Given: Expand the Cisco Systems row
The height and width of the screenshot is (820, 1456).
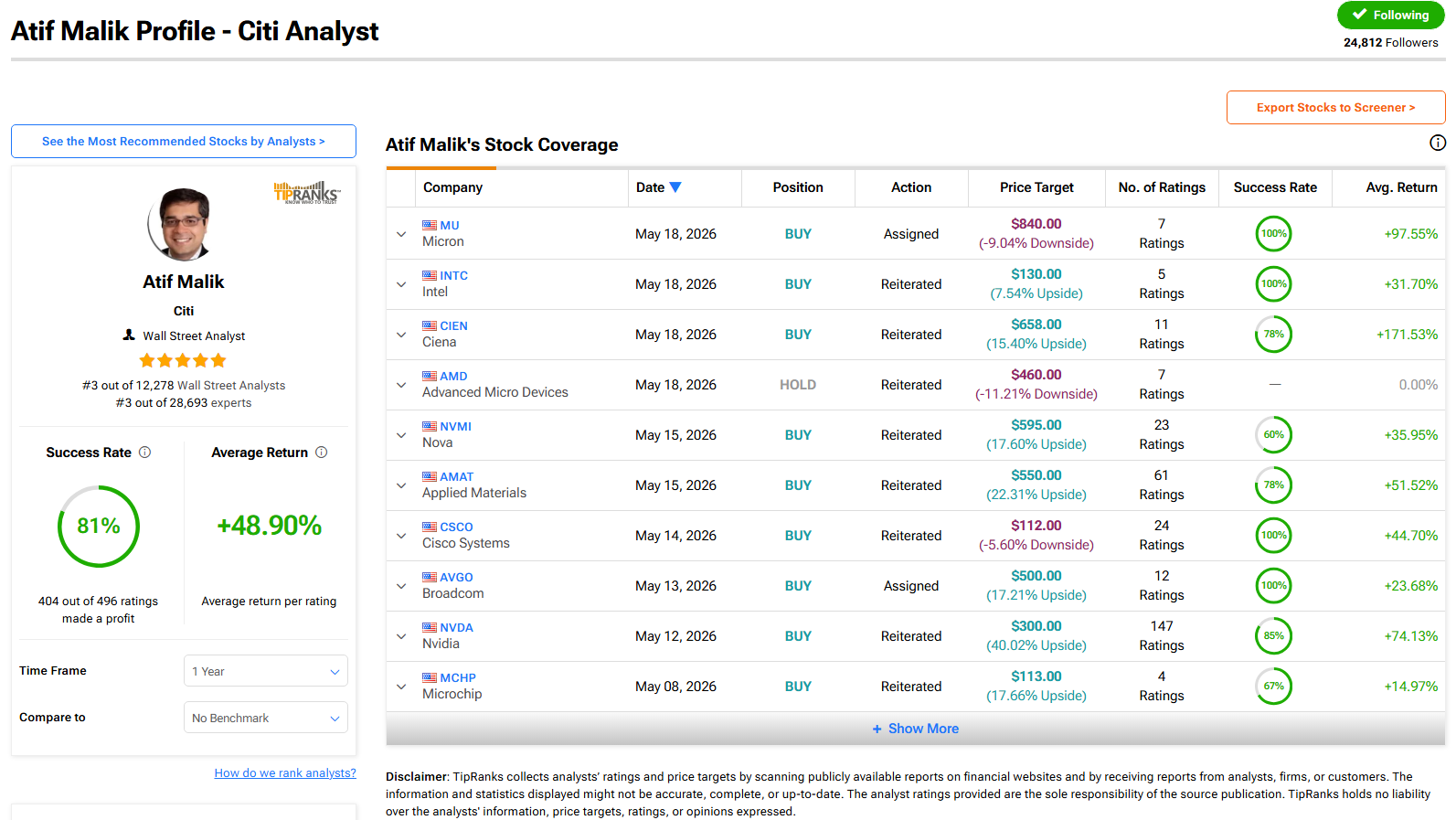Looking at the screenshot, I should (401, 536).
